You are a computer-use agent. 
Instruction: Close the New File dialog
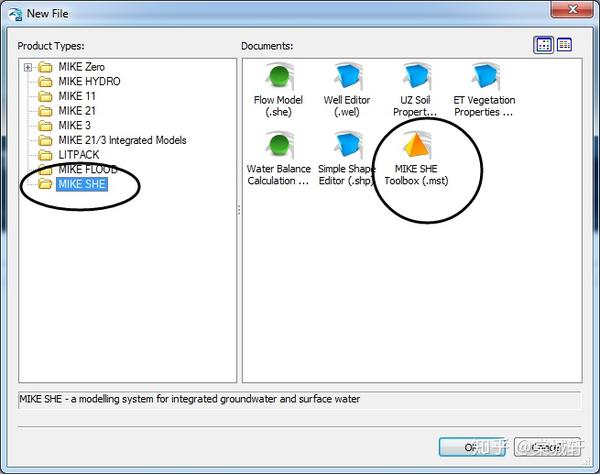[x=572, y=10]
